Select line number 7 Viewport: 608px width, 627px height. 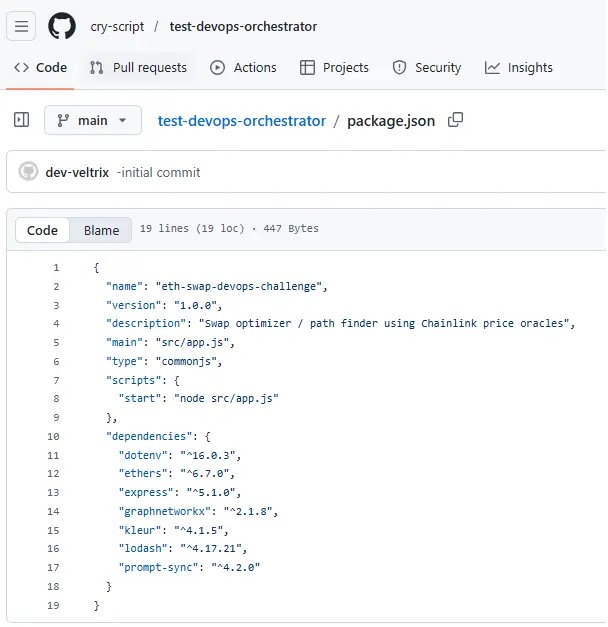point(56,380)
